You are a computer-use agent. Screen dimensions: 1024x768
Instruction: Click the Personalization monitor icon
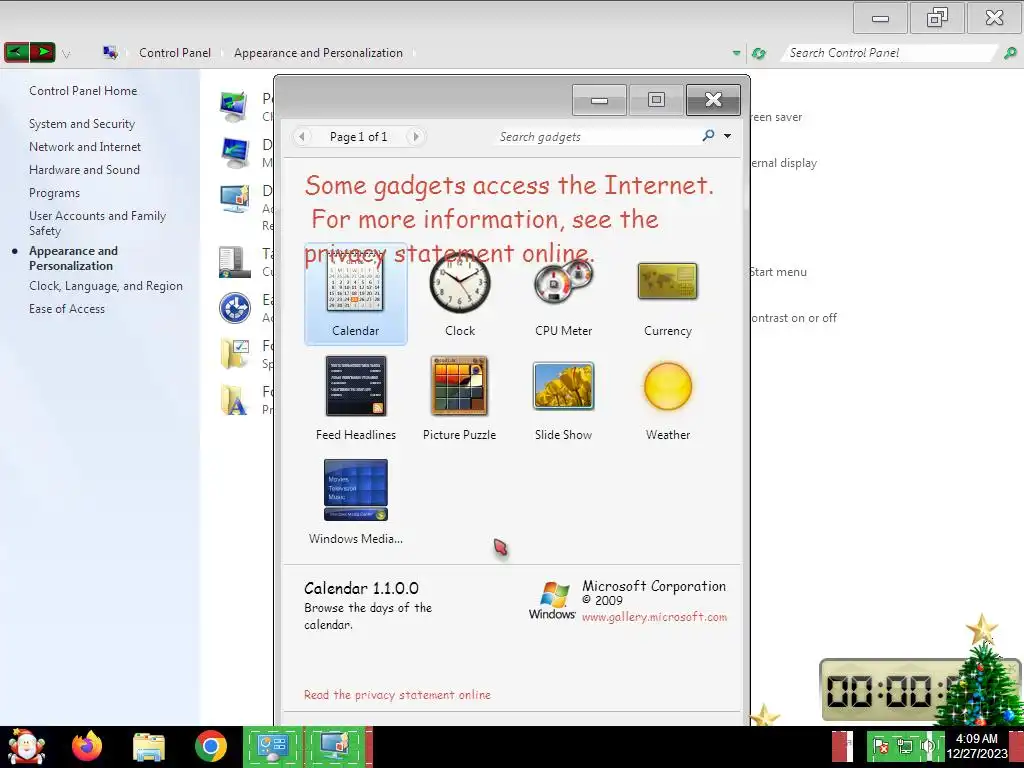point(234,106)
